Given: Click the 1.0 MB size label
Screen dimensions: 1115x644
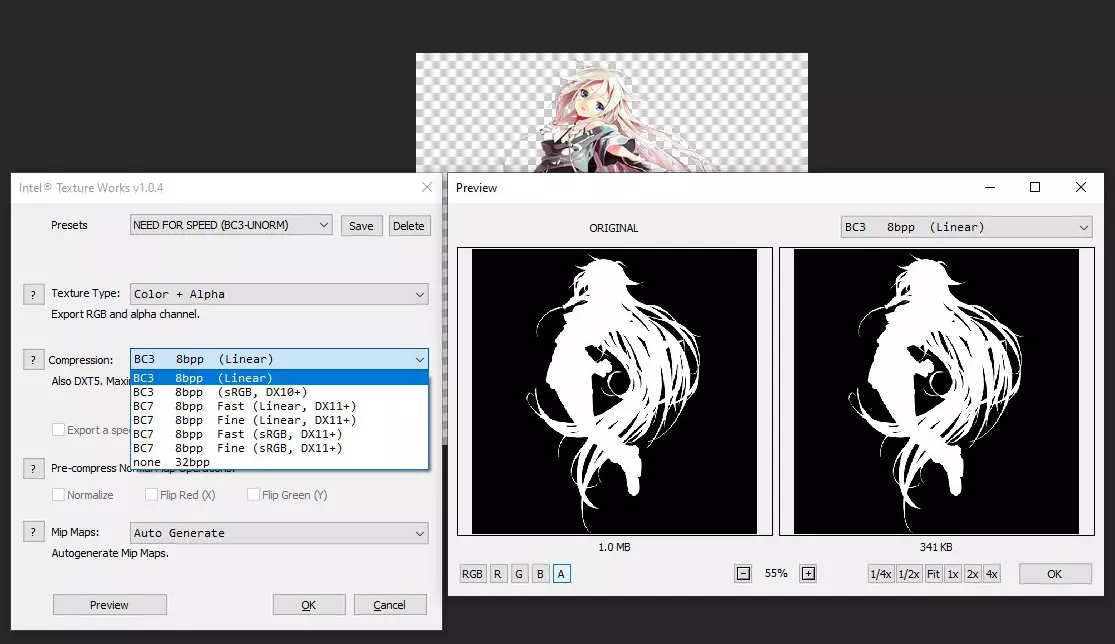Looking at the screenshot, I should [614, 547].
